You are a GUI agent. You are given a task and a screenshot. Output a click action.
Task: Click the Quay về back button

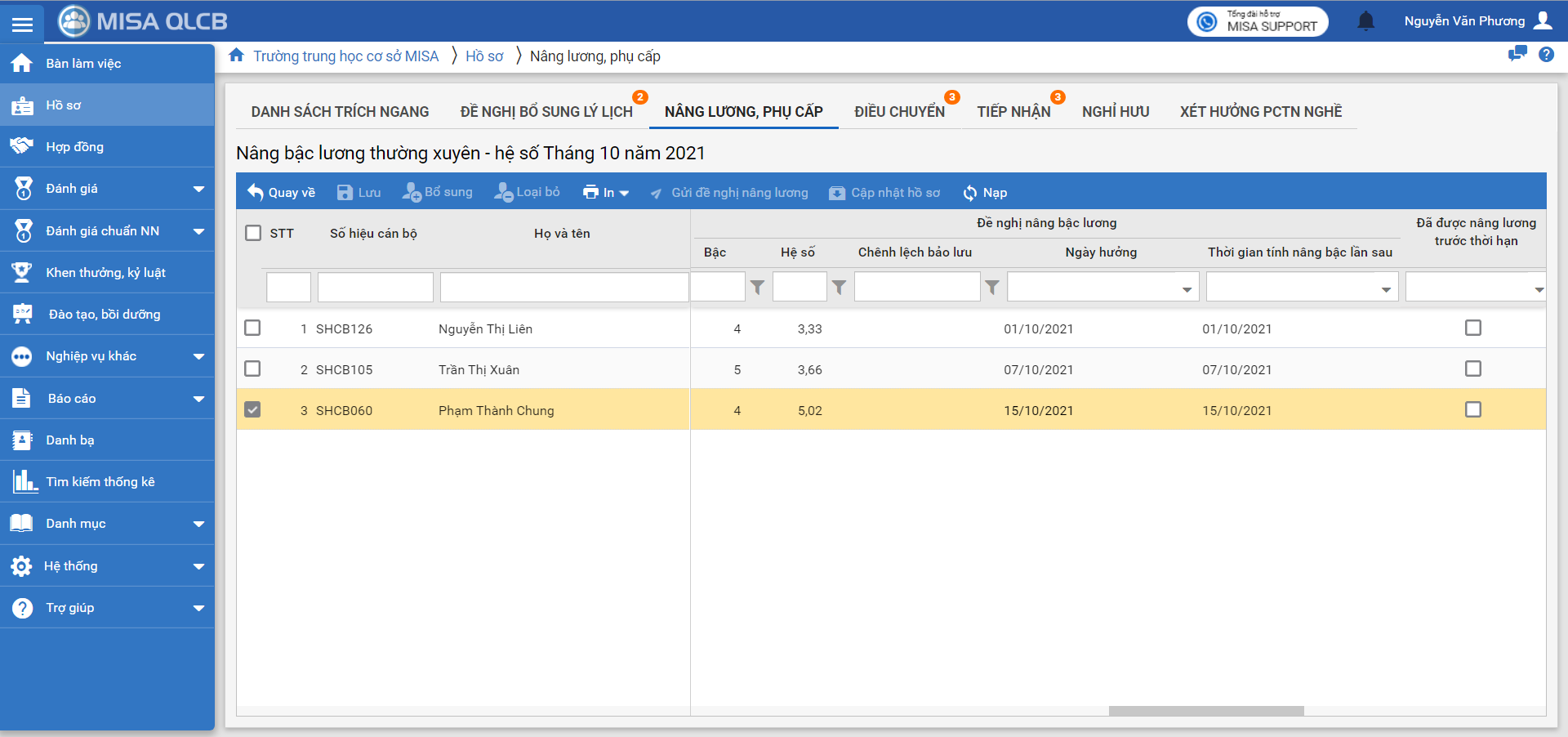point(281,193)
